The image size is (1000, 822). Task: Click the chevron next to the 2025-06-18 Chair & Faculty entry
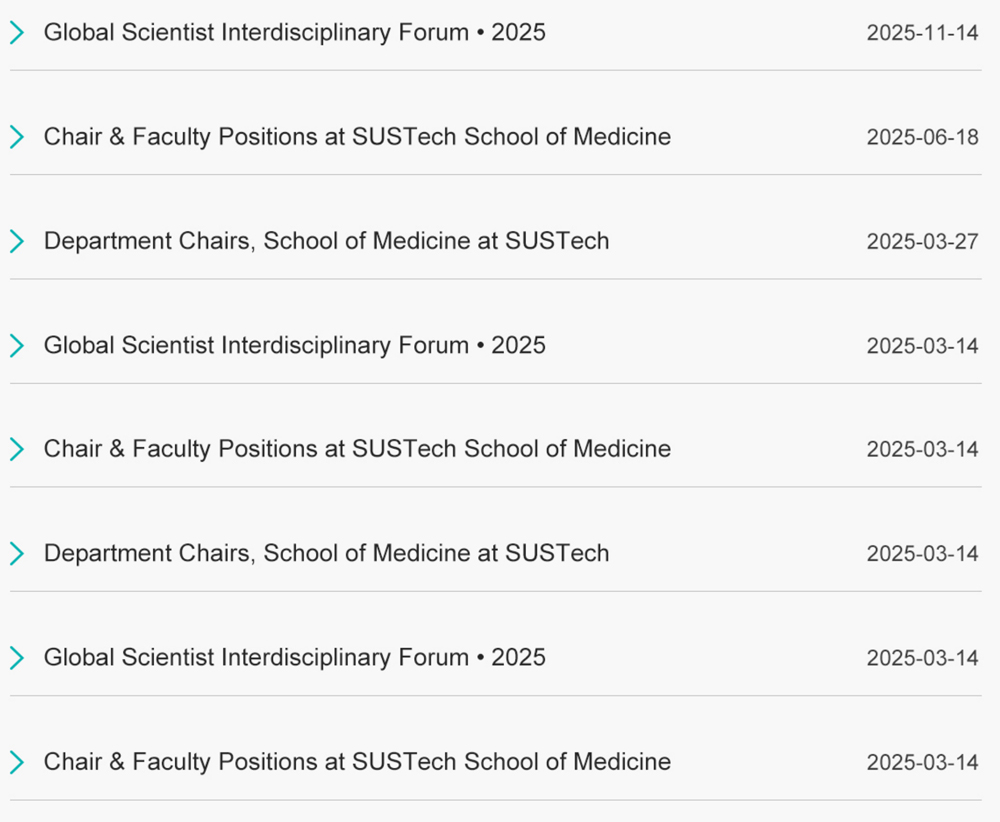(x=17, y=137)
